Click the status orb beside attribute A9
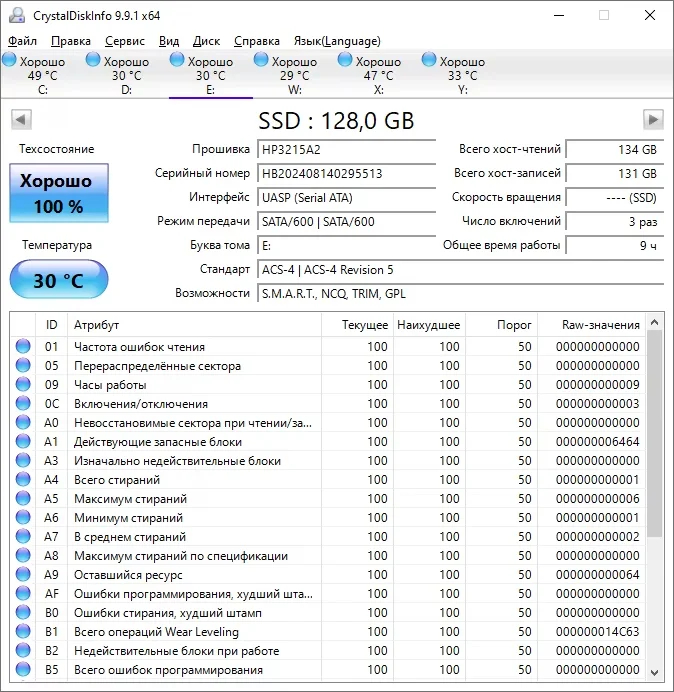 click(x=23, y=575)
